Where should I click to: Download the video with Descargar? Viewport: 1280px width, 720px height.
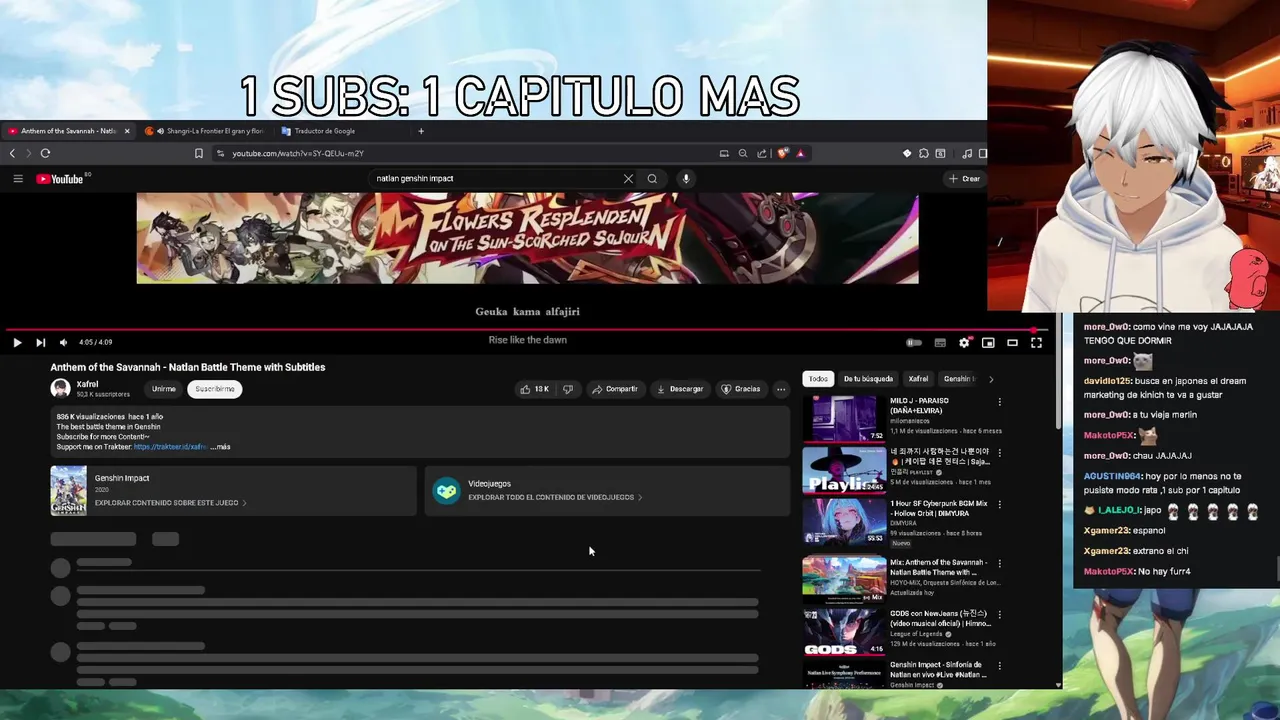[x=680, y=389]
